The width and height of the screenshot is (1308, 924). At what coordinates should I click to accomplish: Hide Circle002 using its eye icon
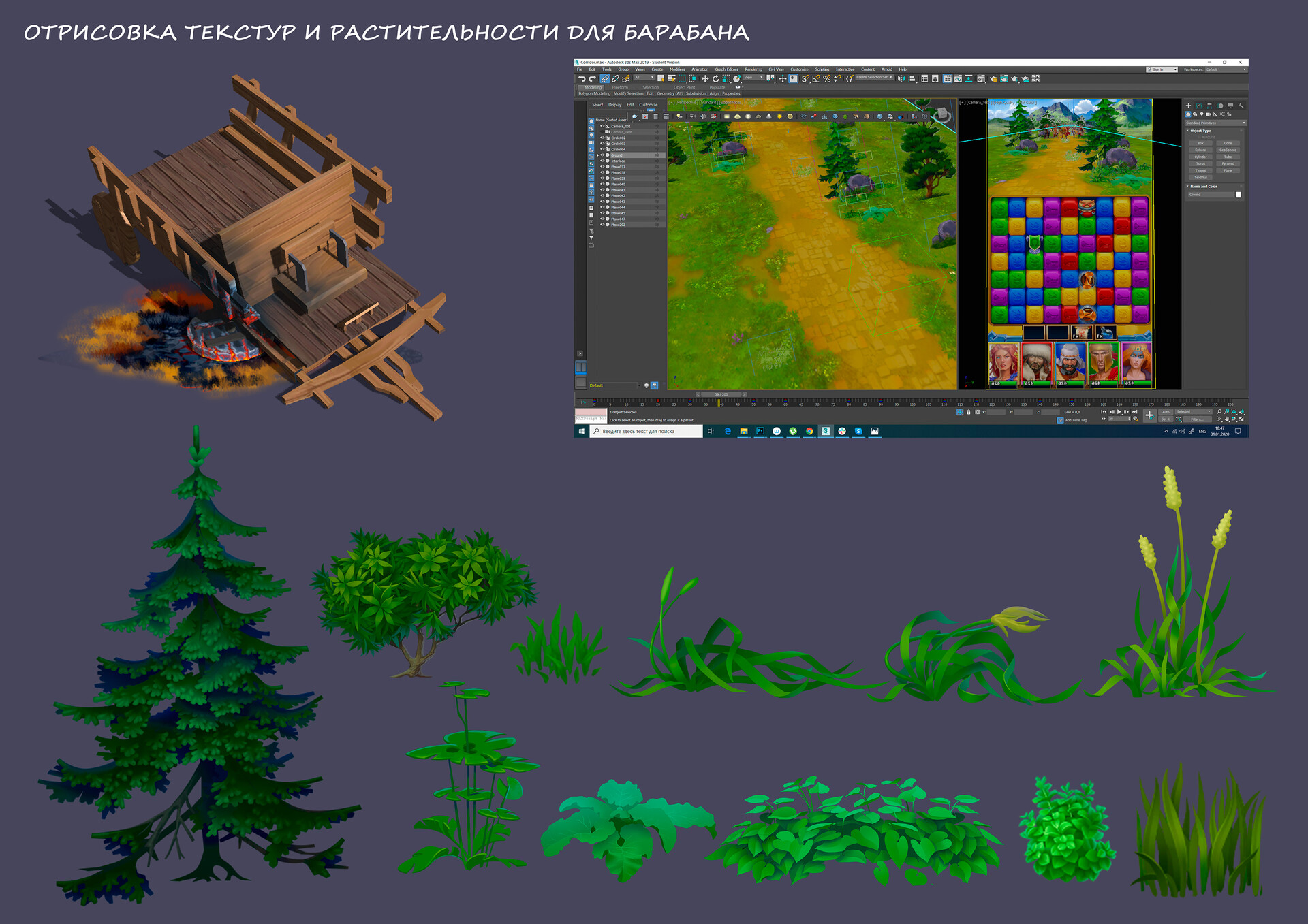point(602,138)
